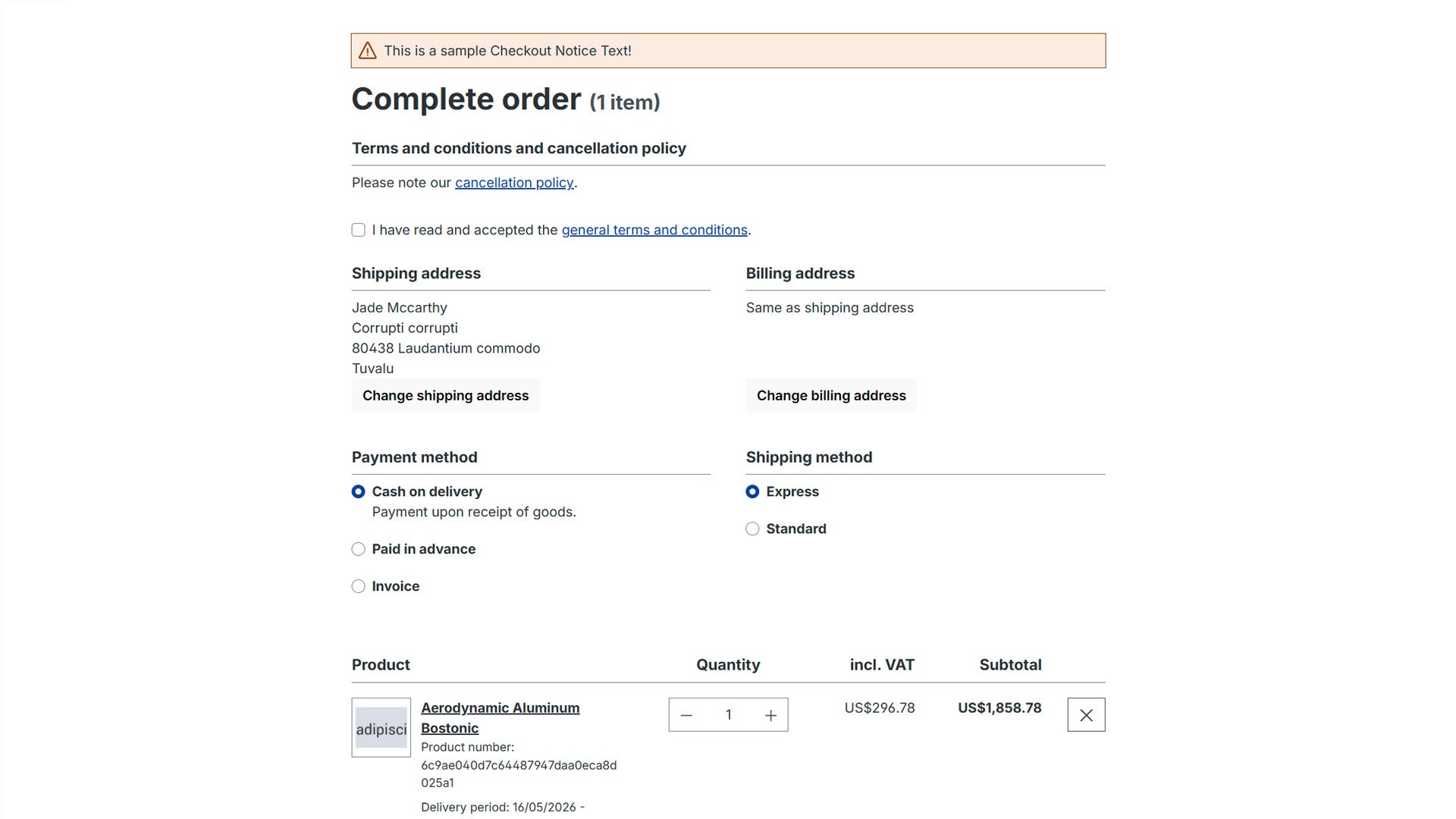Click the warning triangle icon in checkout notice
1456x819 pixels.
pos(367,51)
